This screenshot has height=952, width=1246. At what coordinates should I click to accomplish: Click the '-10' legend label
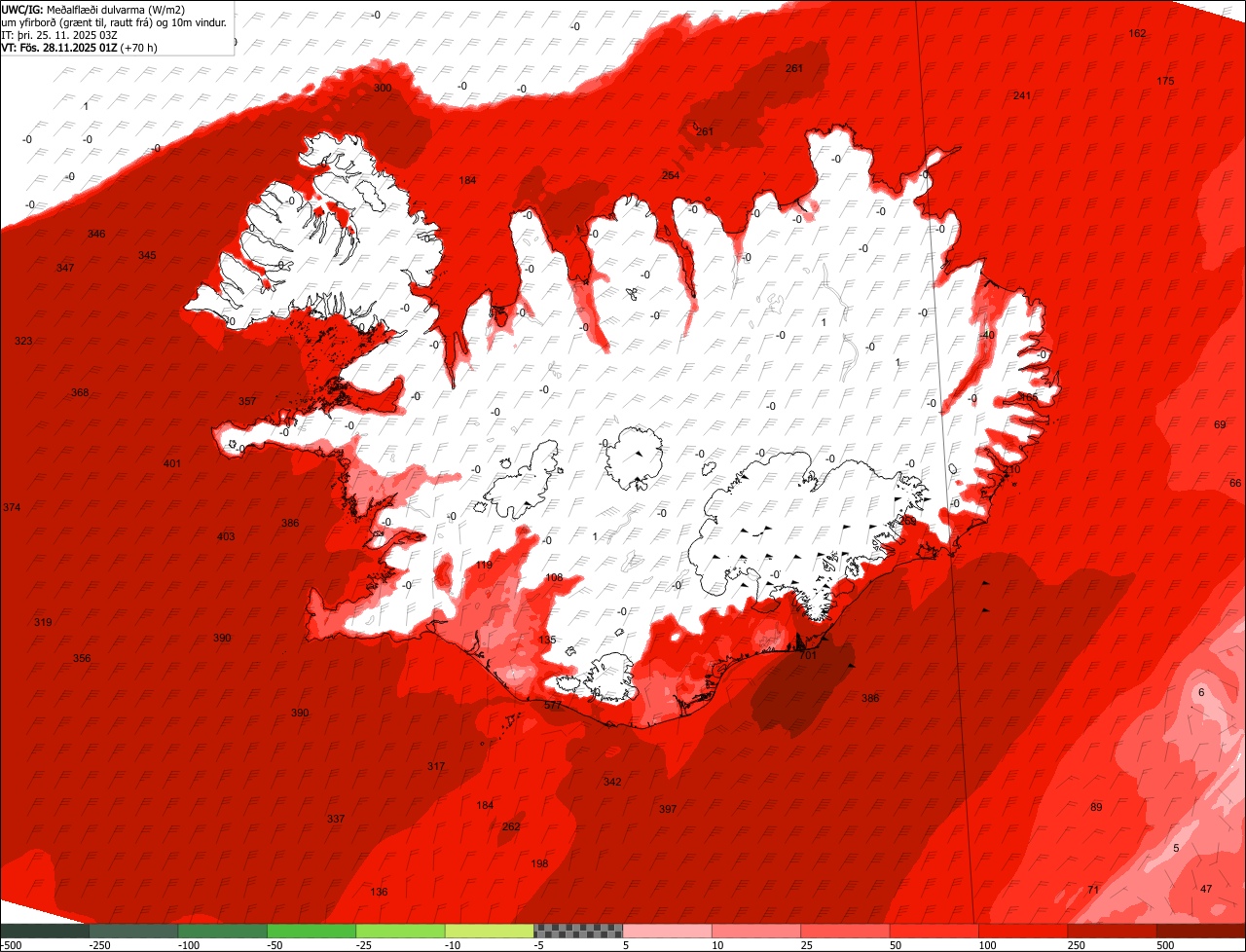click(454, 945)
